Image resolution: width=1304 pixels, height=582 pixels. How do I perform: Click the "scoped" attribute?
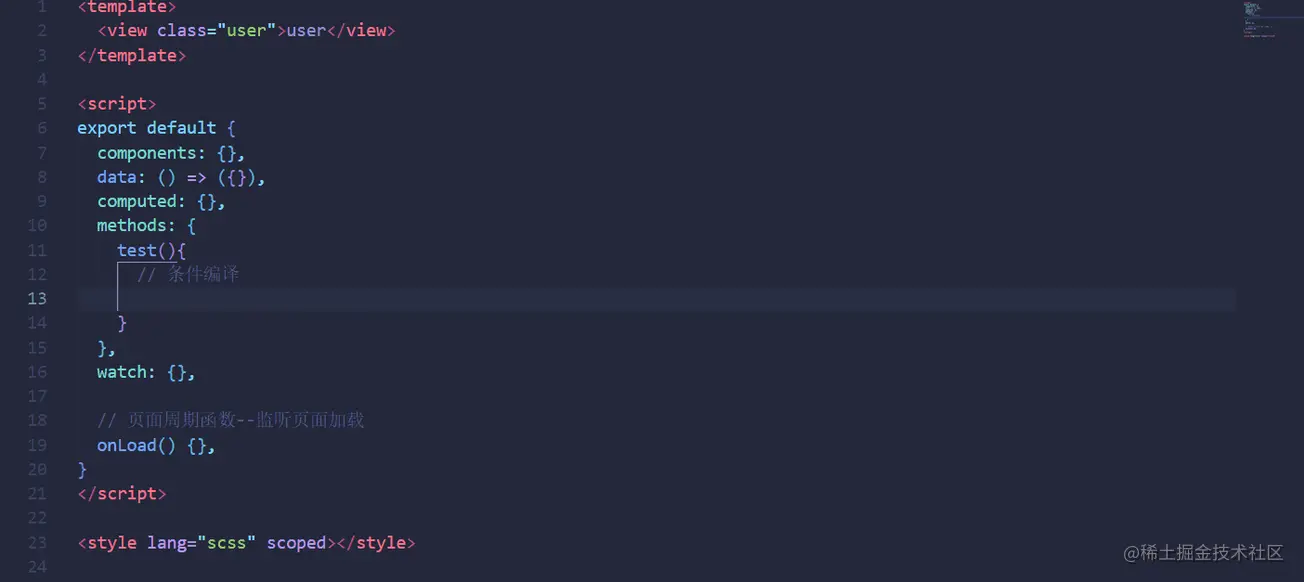(x=296, y=543)
